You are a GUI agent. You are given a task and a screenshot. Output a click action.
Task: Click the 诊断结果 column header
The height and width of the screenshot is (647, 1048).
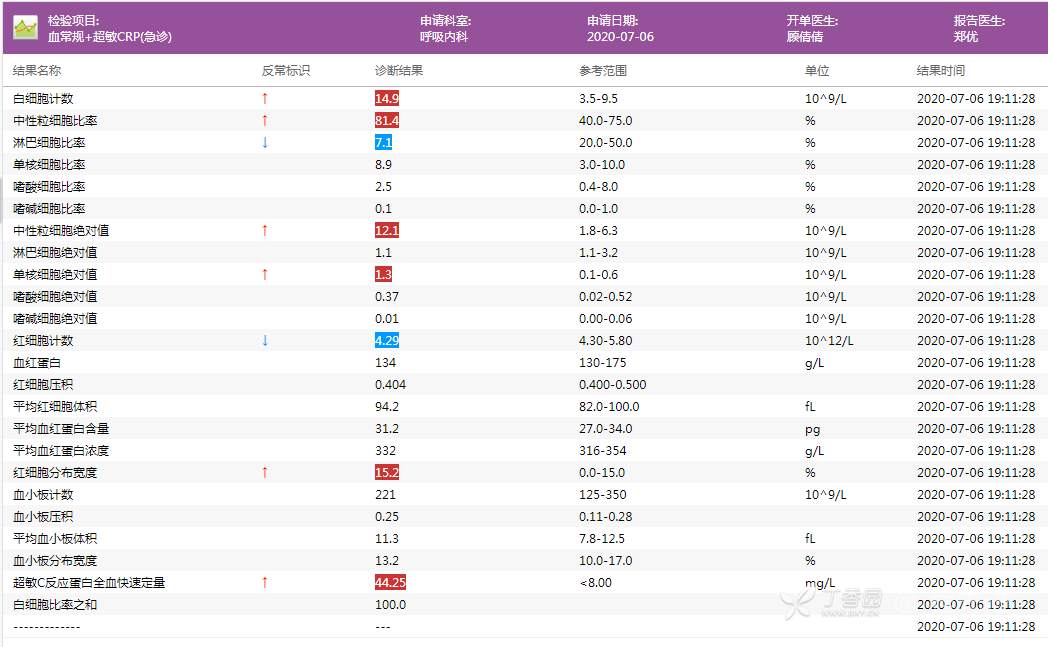399,71
